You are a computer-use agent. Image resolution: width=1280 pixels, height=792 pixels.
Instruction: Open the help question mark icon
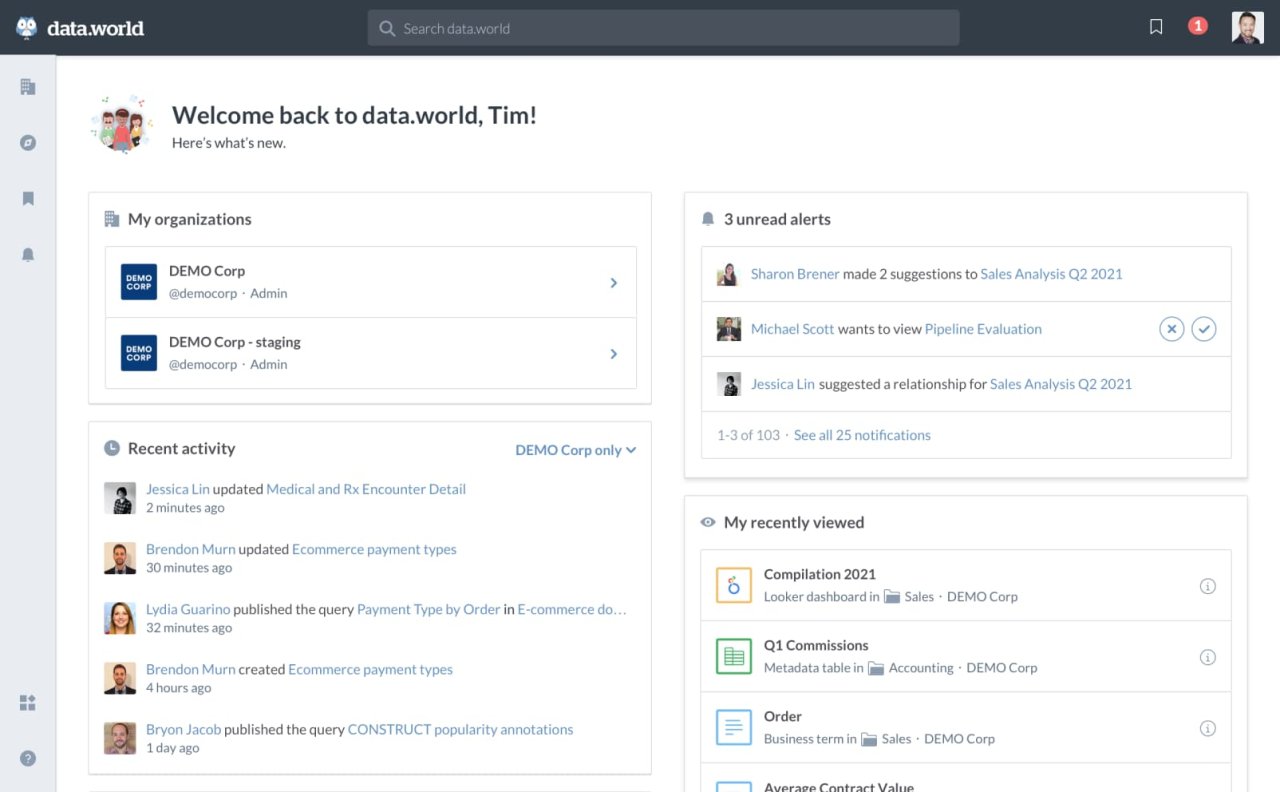pos(28,758)
